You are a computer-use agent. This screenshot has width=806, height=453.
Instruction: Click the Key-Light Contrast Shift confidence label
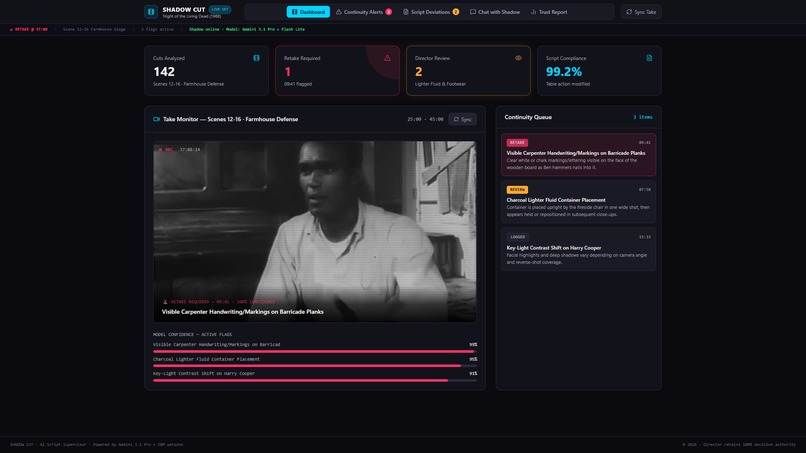tap(204, 374)
